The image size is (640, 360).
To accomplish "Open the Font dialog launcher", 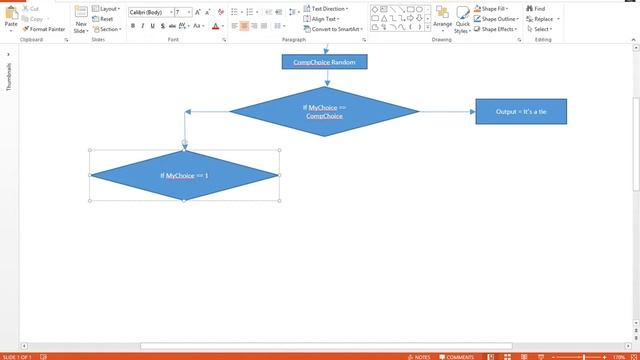I will pyautogui.click(x=224, y=40).
